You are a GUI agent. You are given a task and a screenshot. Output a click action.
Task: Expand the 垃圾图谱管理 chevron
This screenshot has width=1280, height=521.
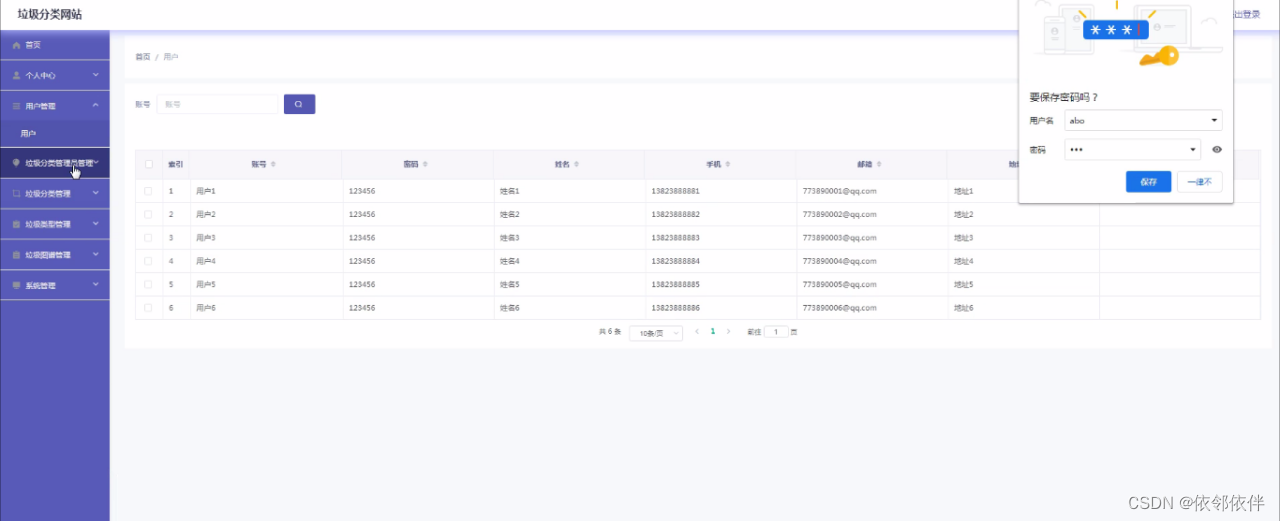click(96, 255)
